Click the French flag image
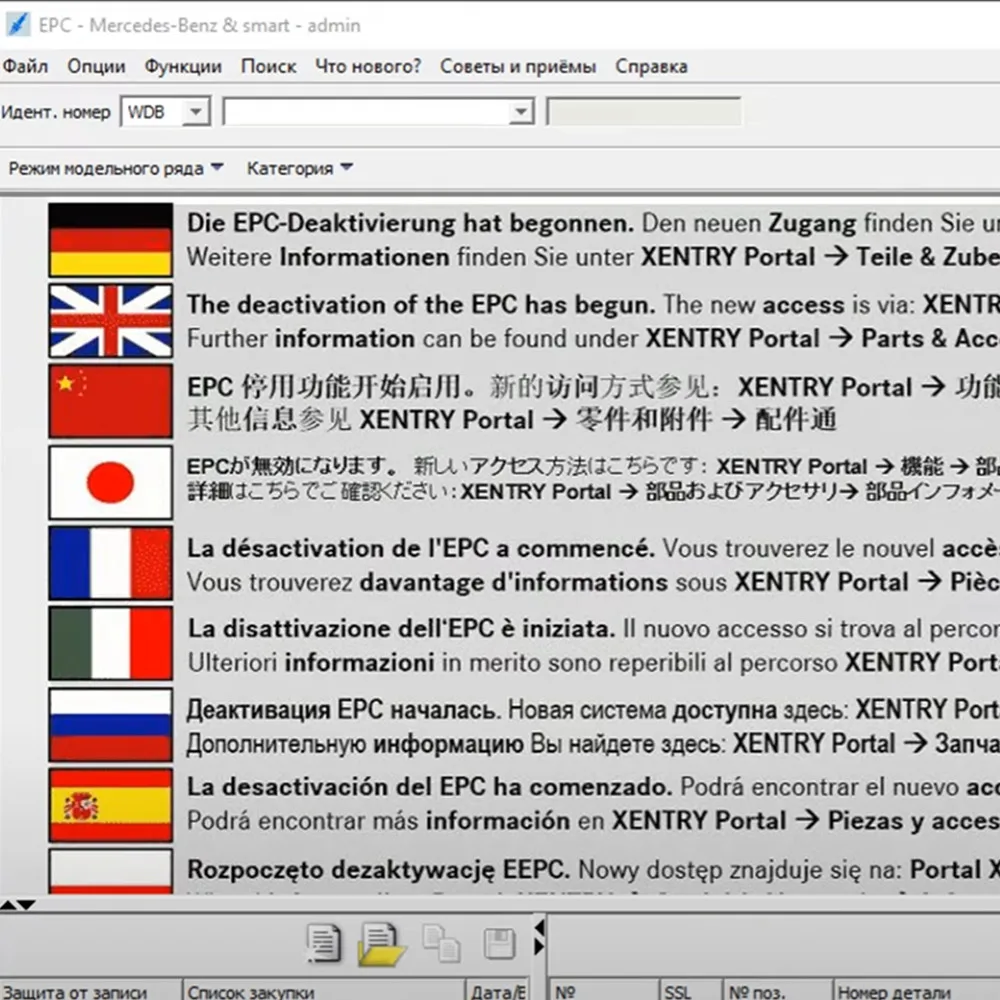Image resolution: width=1000 pixels, height=1000 pixels. (111, 563)
